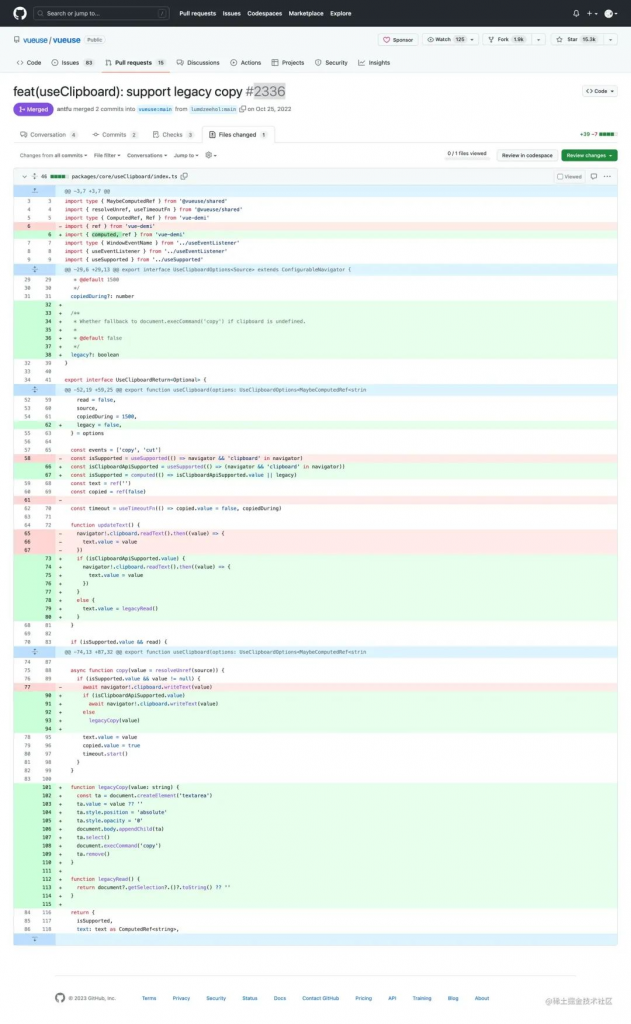Switch to the repository Code tab
Image resolution: width=631 pixels, height=1024 pixels.
pos(29,63)
